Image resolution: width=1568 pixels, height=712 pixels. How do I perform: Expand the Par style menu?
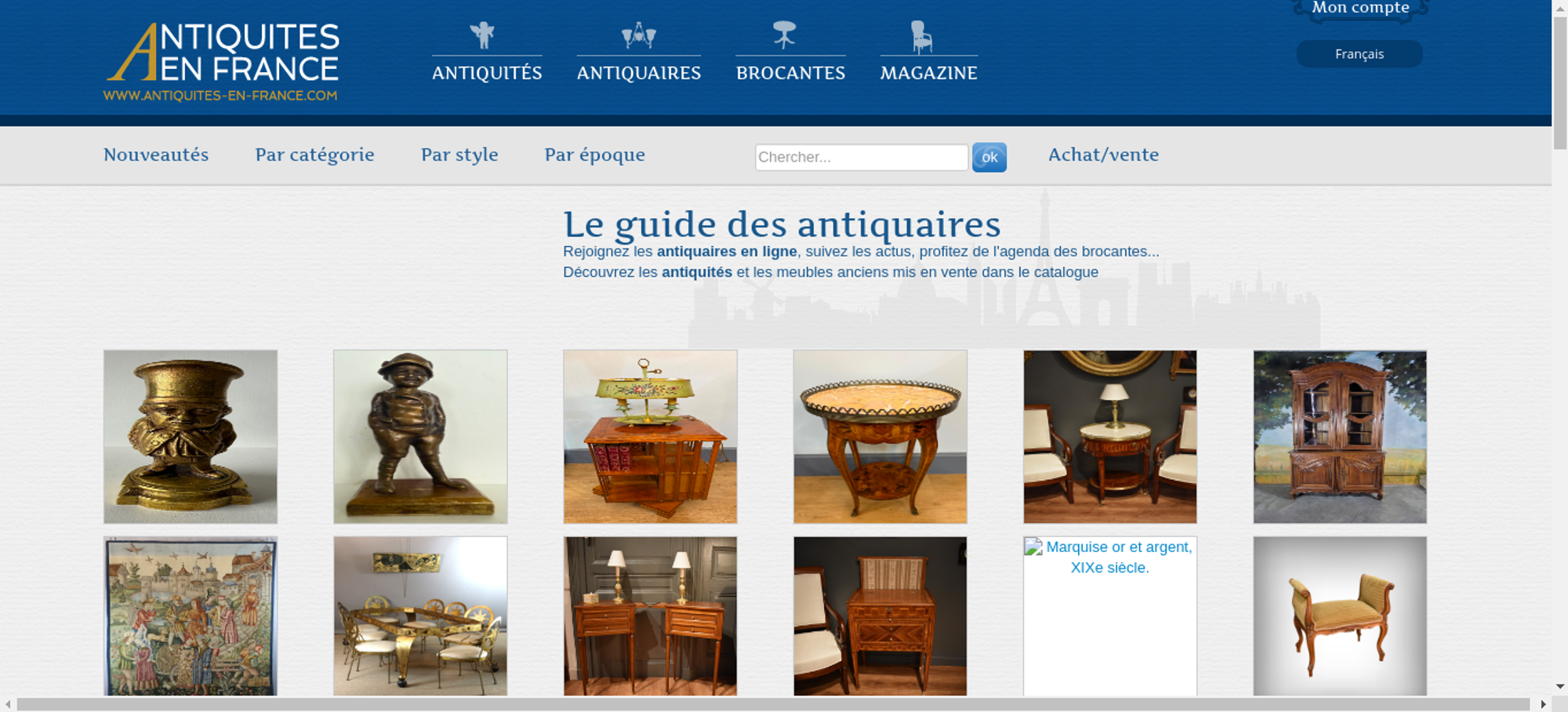click(x=459, y=154)
